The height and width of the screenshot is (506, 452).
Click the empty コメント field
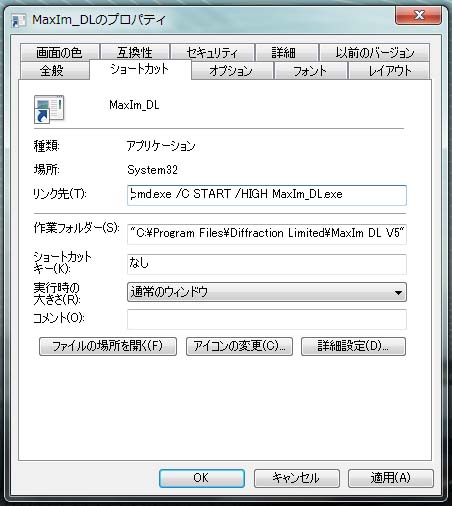coord(267,319)
